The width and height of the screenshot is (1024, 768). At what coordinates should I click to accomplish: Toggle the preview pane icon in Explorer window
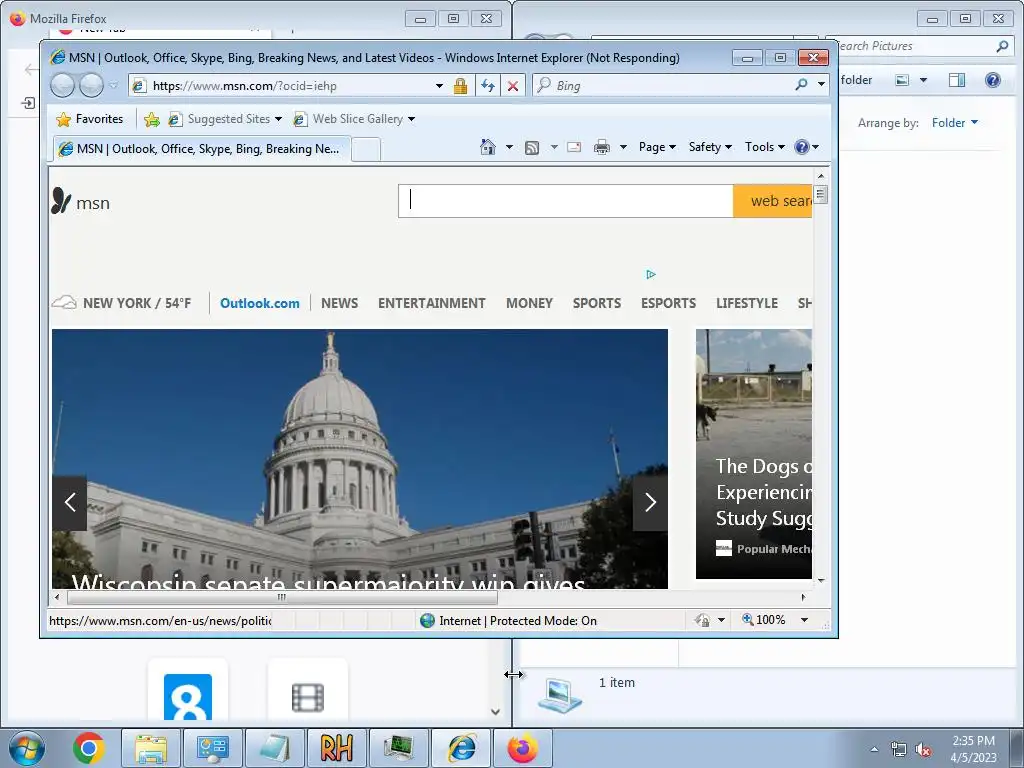pos(957,80)
